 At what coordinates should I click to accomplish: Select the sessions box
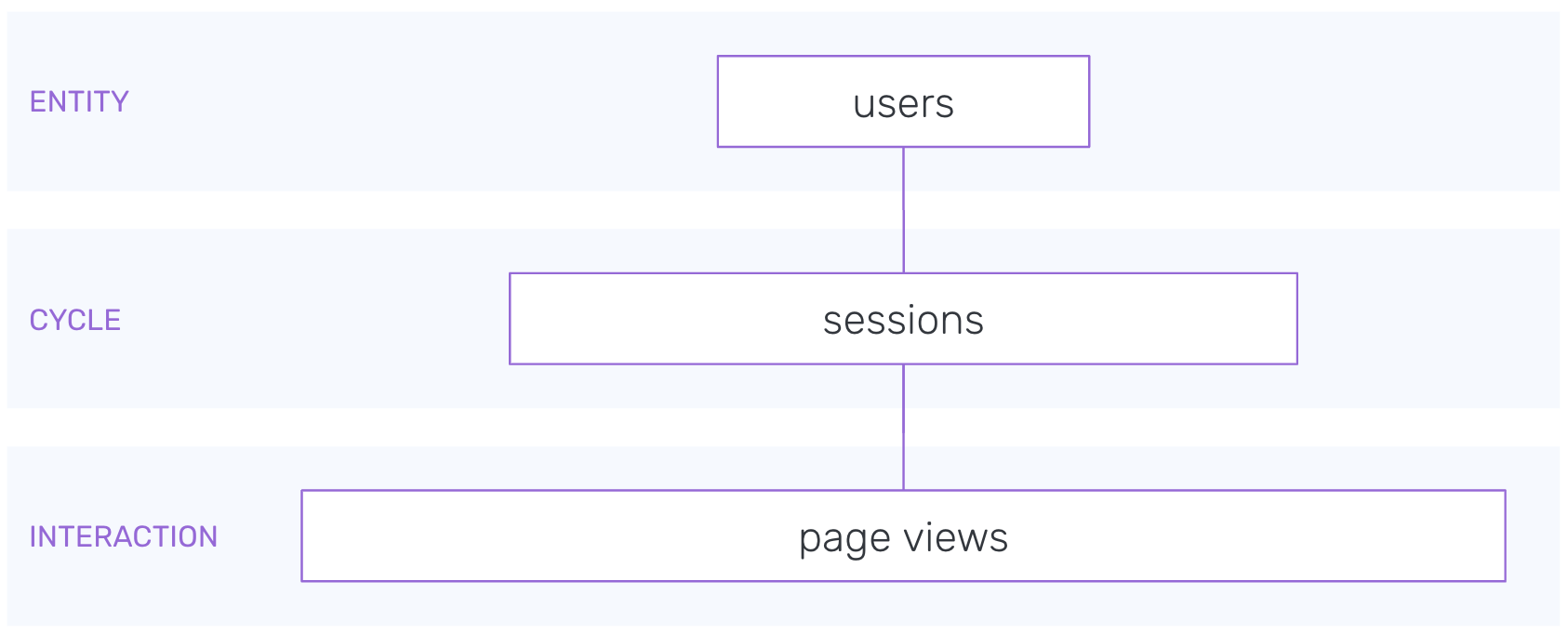(x=903, y=319)
